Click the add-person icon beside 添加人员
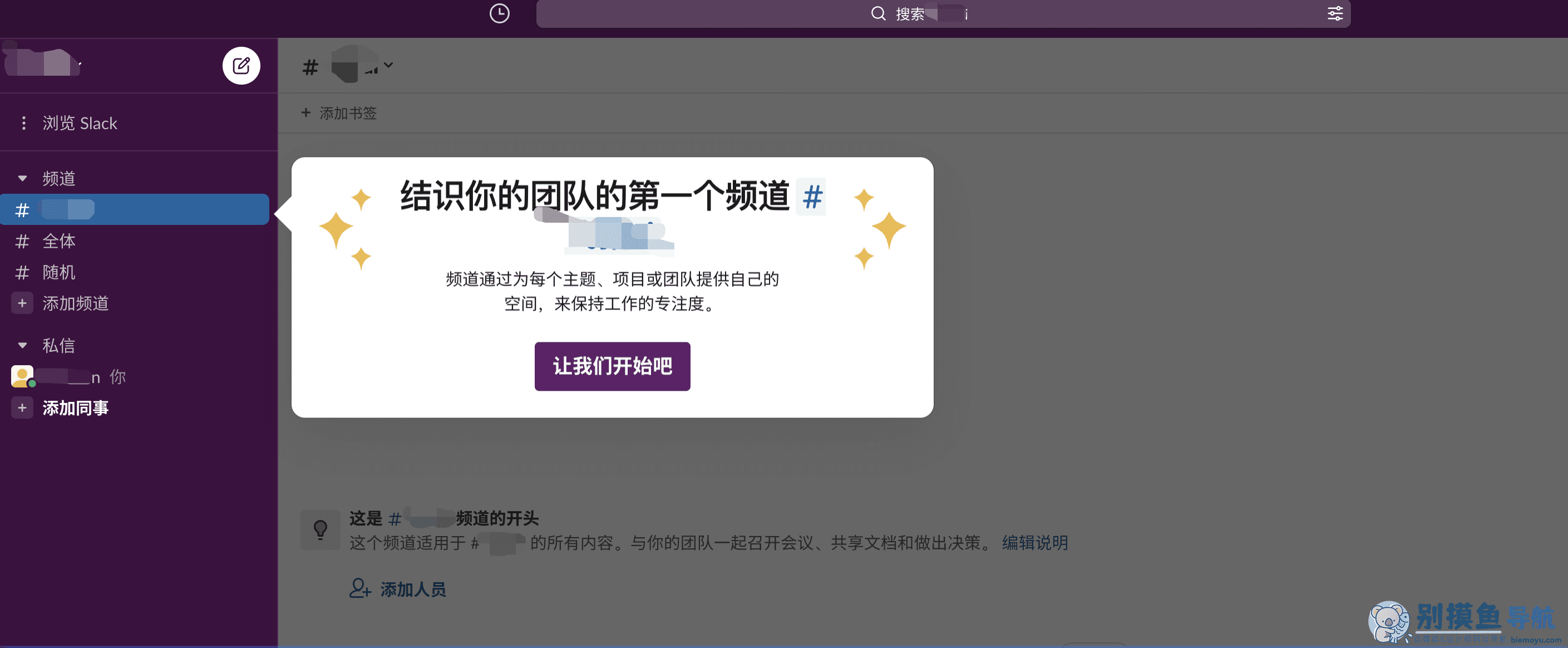The image size is (1568, 648). 360,588
